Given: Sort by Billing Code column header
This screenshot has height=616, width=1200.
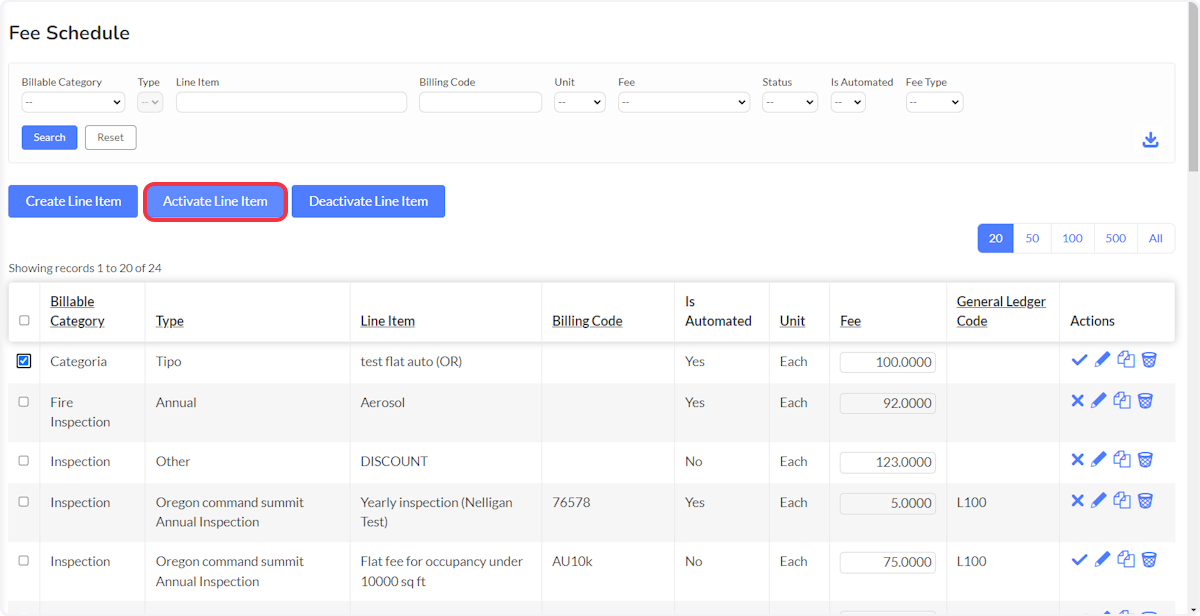Looking at the screenshot, I should (x=587, y=321).
